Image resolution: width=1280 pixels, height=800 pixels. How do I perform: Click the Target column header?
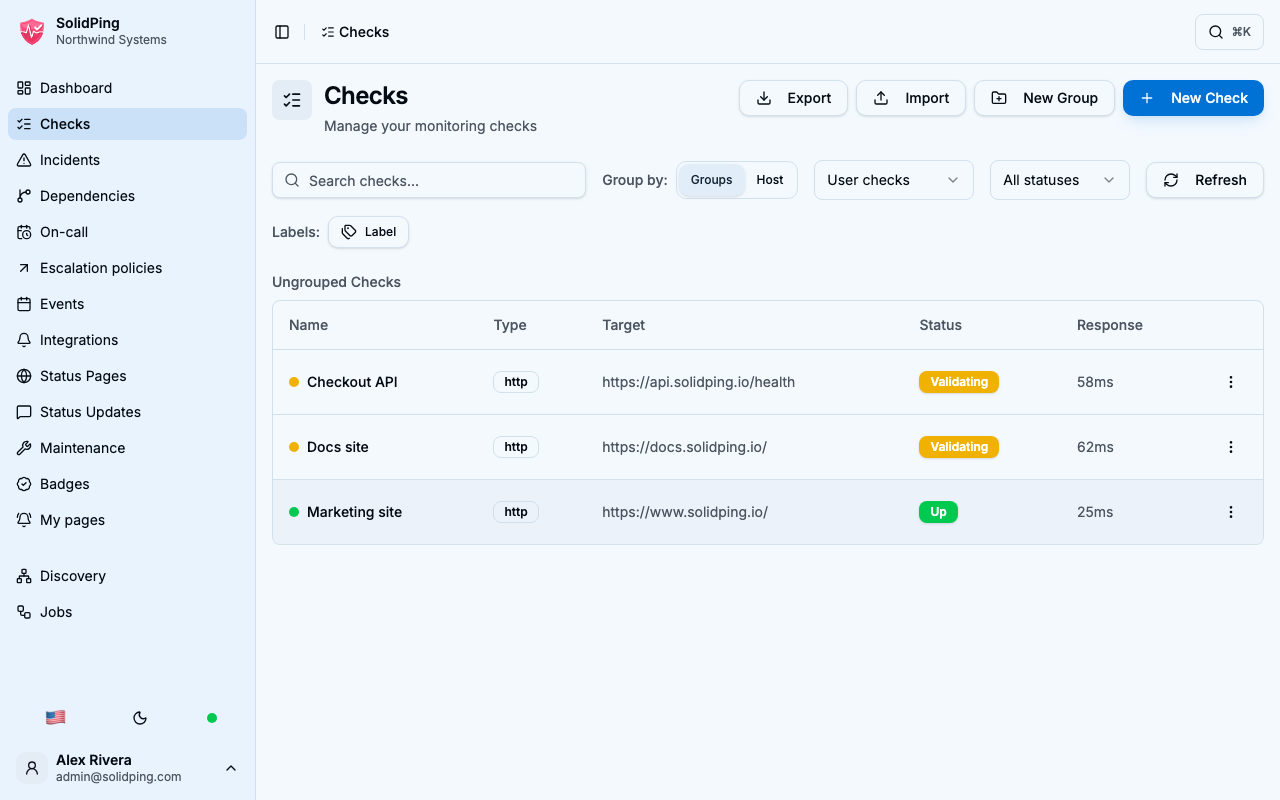pos(624,325)
